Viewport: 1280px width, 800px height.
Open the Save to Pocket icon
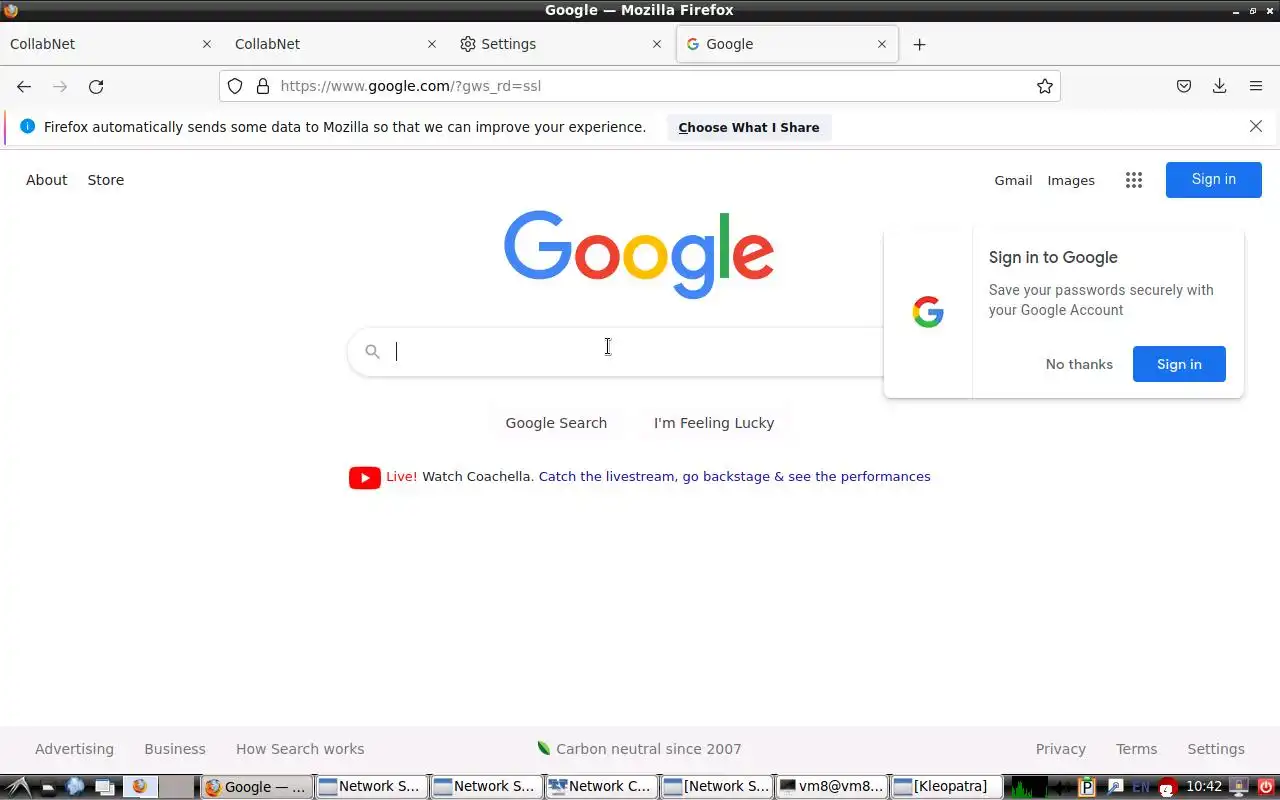[1184, 86]
